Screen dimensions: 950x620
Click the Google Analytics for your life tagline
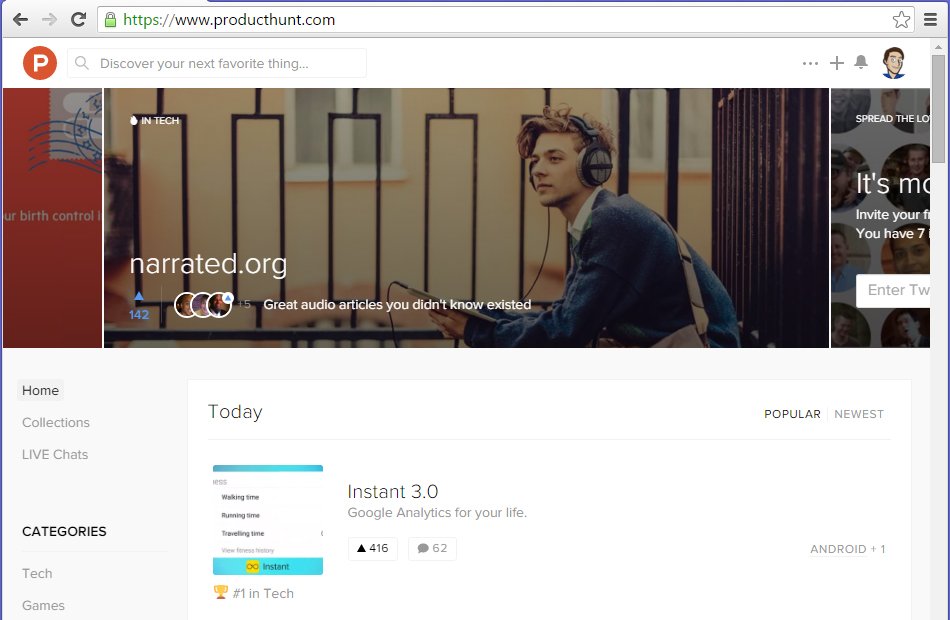(437, 513)
